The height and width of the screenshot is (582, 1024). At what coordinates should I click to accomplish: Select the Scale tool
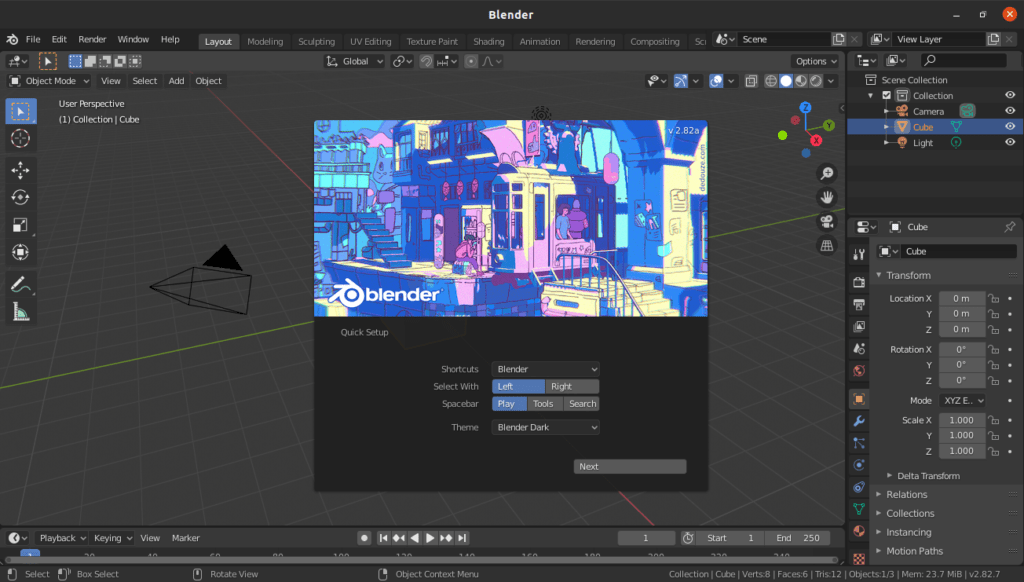(20, 225)
